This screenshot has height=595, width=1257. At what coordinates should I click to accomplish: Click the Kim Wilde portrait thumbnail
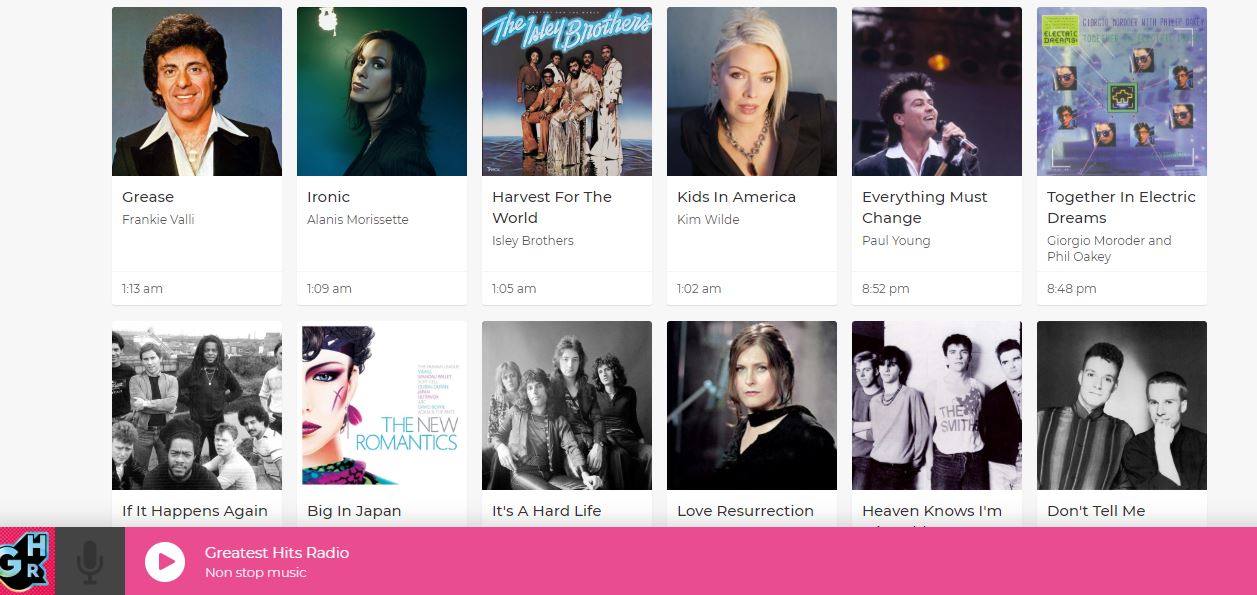coord(752,91)
